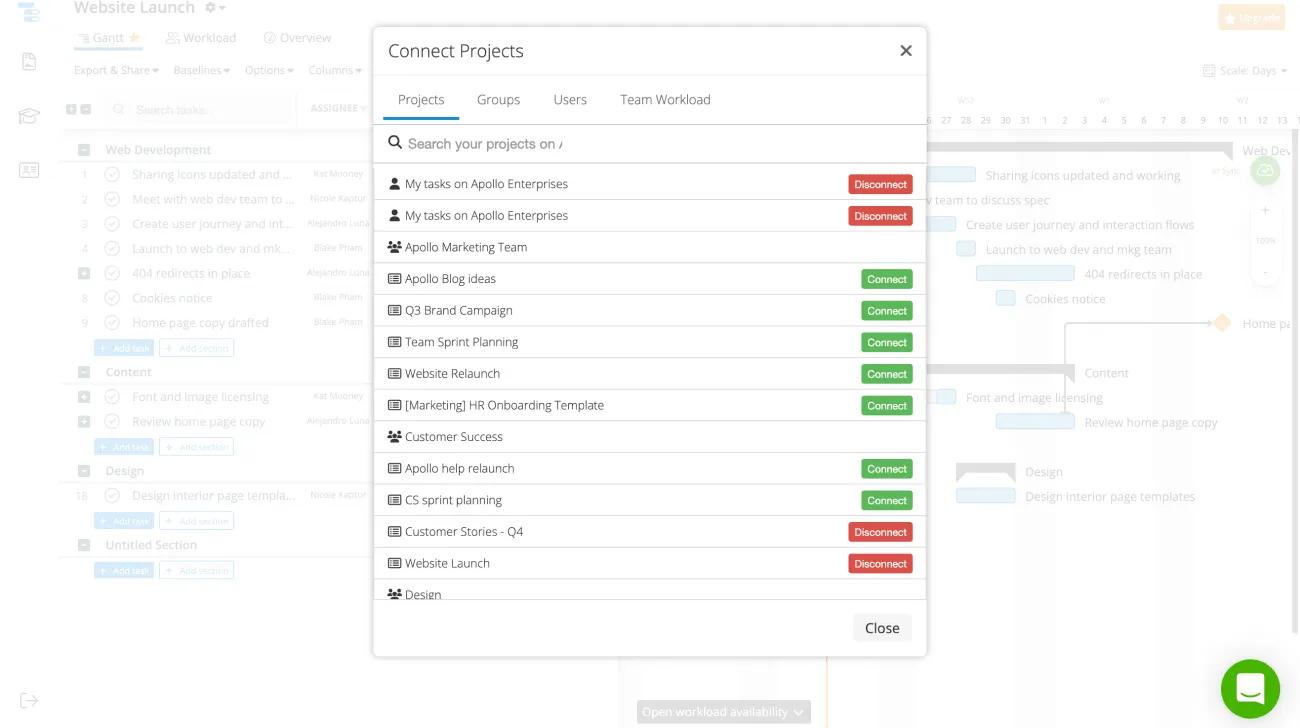Open the Scale: Days dropdown
Screen dimensions: 1300x728
point(1243,70)
